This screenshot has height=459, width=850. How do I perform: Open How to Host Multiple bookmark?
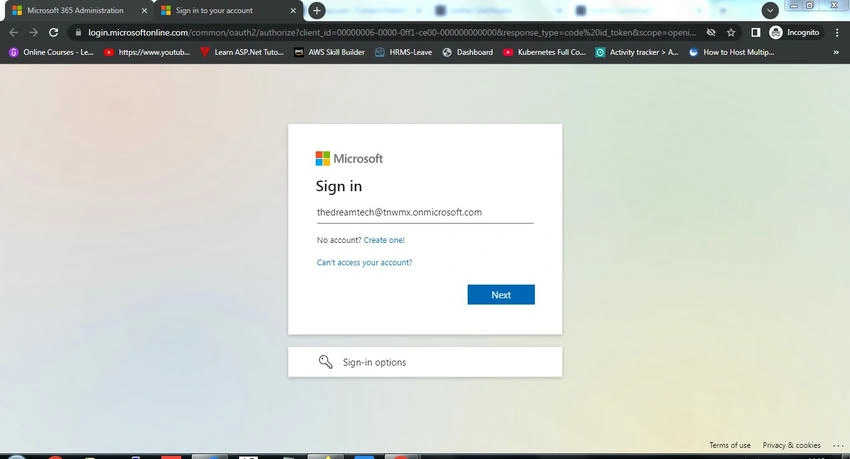731,52
